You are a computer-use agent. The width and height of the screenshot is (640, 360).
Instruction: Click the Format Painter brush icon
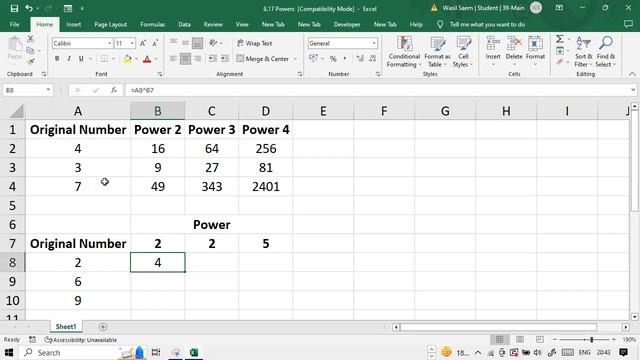(x=31, y=62)
